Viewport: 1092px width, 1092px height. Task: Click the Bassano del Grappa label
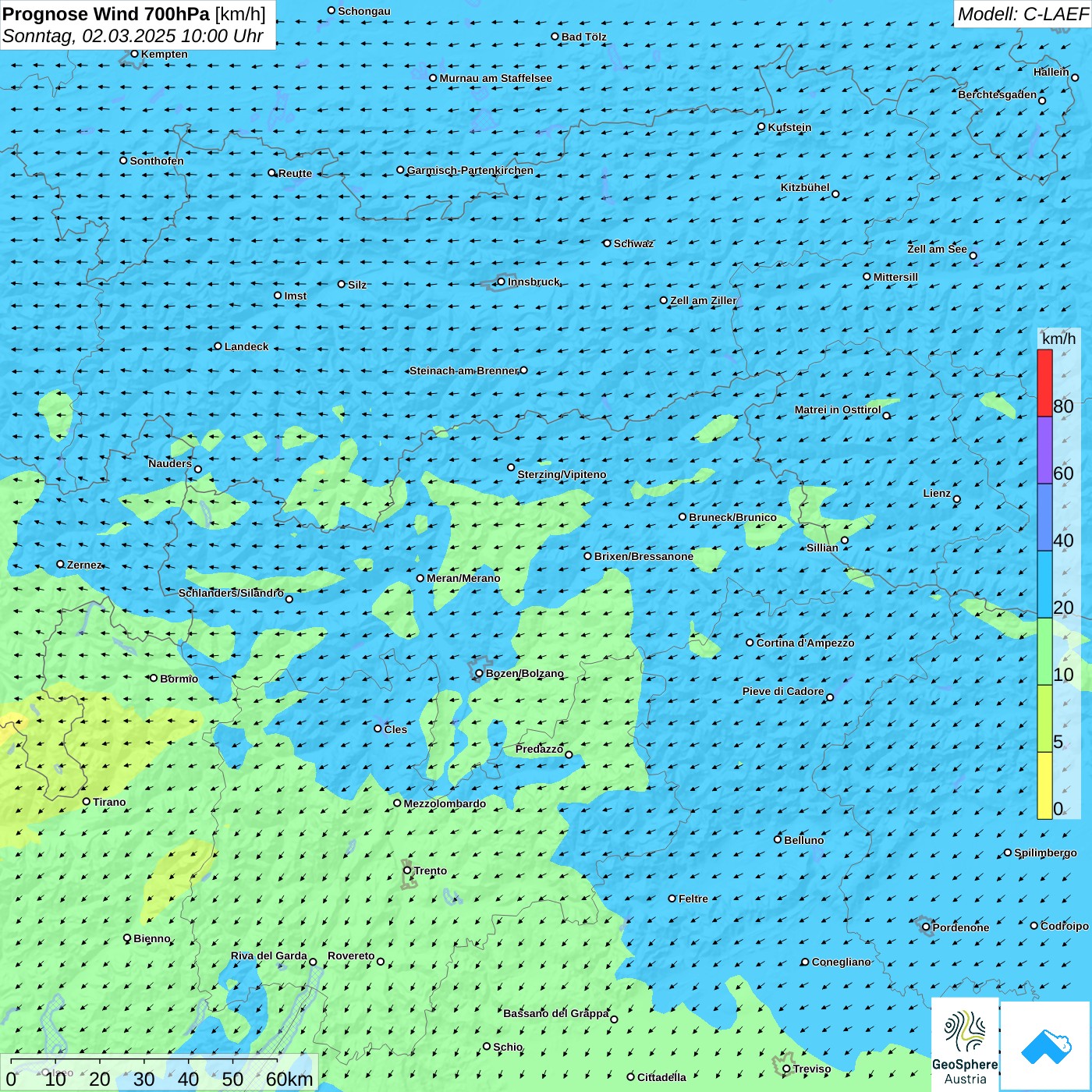pos(555,1013)
